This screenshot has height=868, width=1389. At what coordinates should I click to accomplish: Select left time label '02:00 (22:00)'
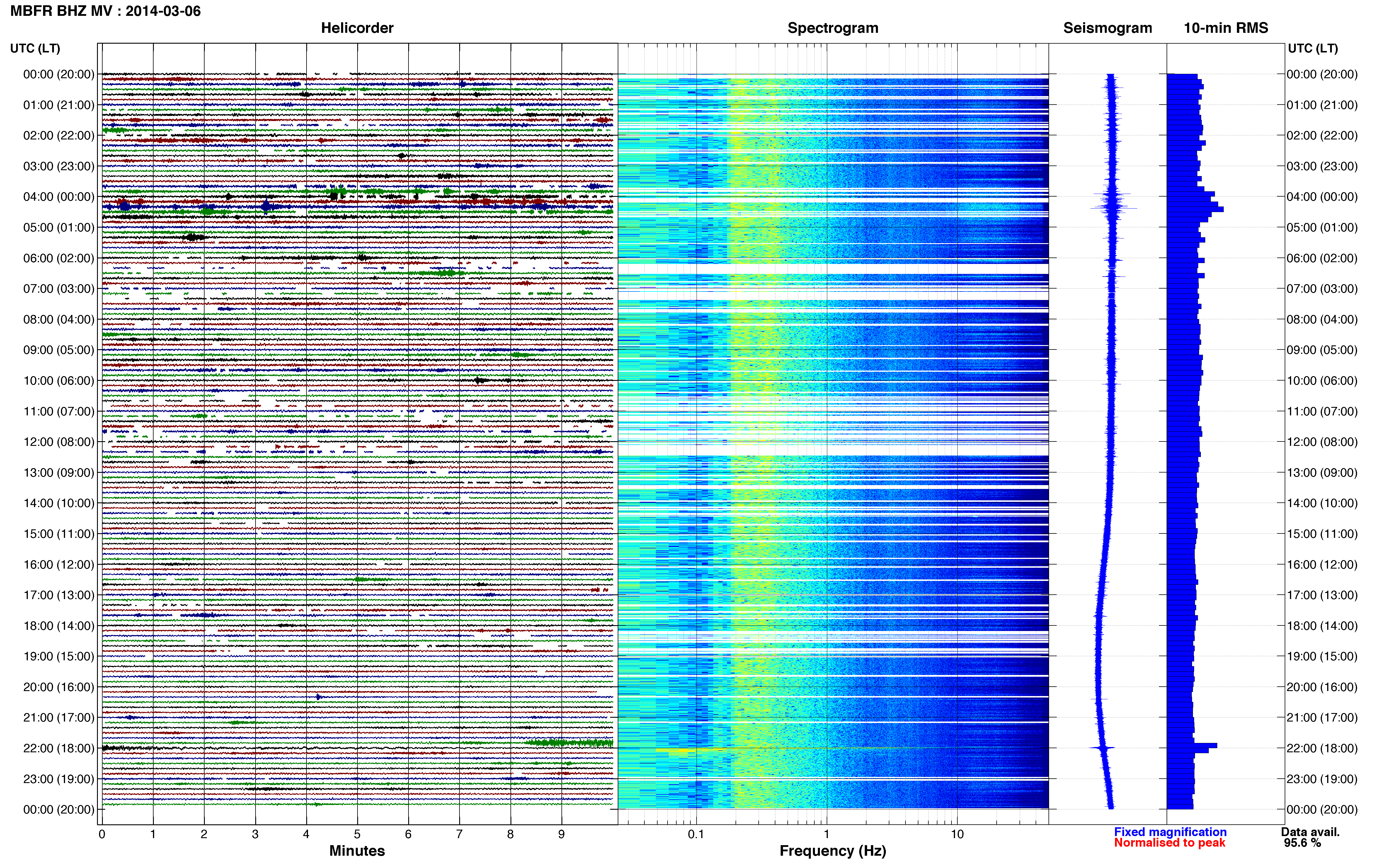tap(59, 135)
